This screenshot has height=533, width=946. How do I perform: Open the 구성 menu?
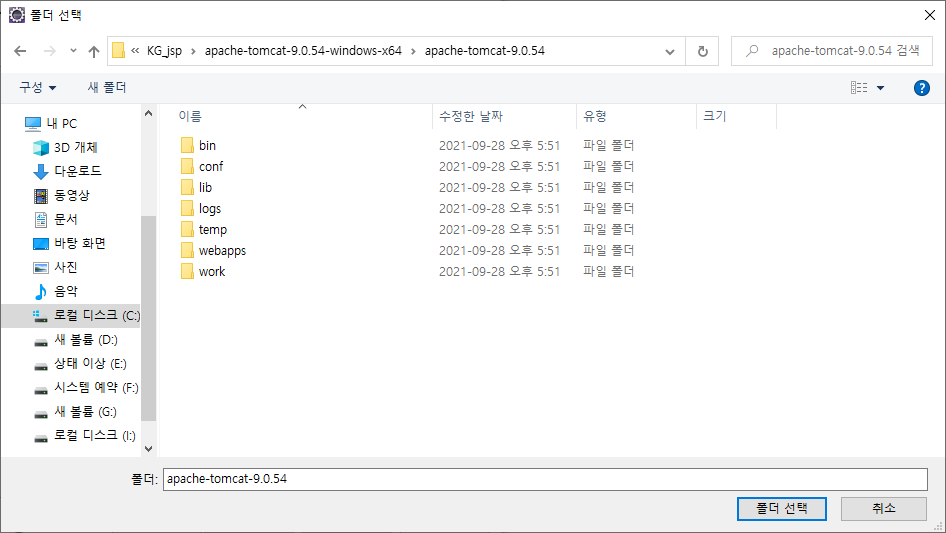point(37,88)
